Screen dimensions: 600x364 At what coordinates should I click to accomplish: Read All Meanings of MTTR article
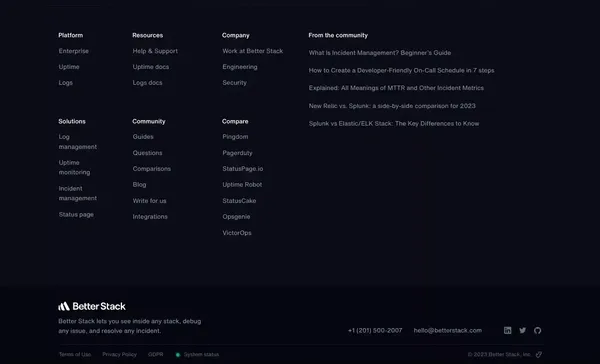tap(396, 88)
